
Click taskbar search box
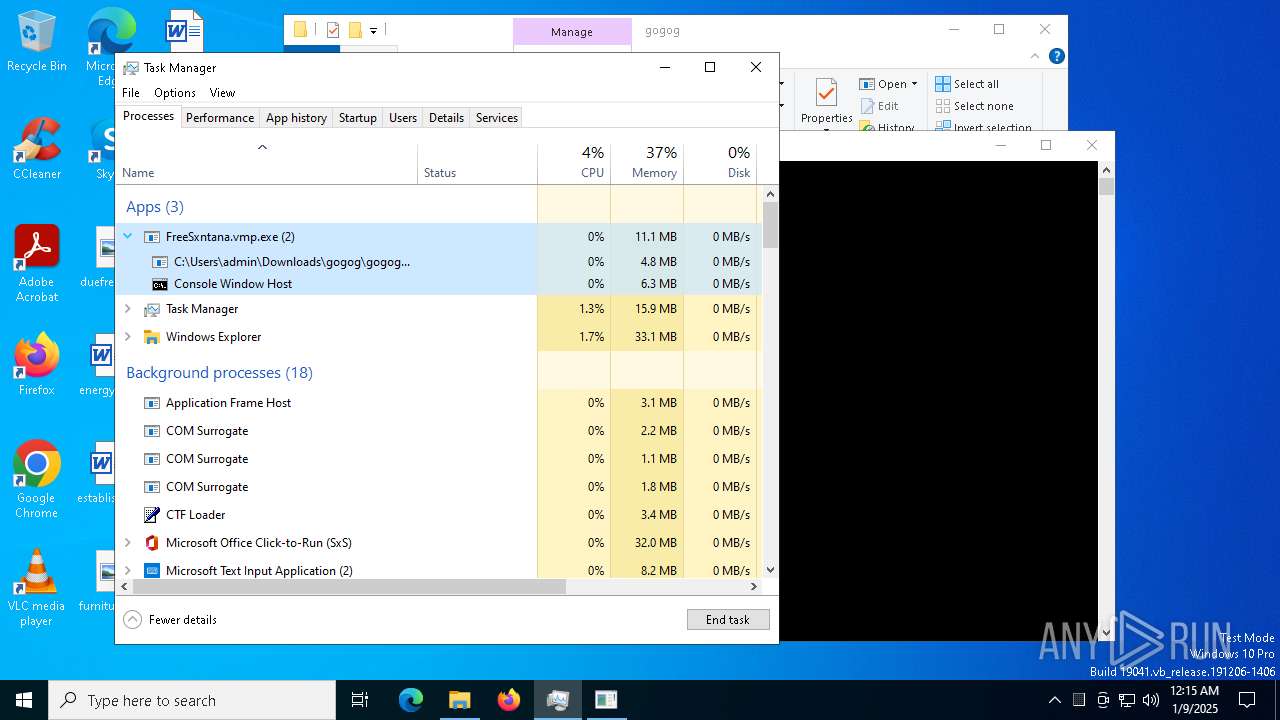(192, 700)
